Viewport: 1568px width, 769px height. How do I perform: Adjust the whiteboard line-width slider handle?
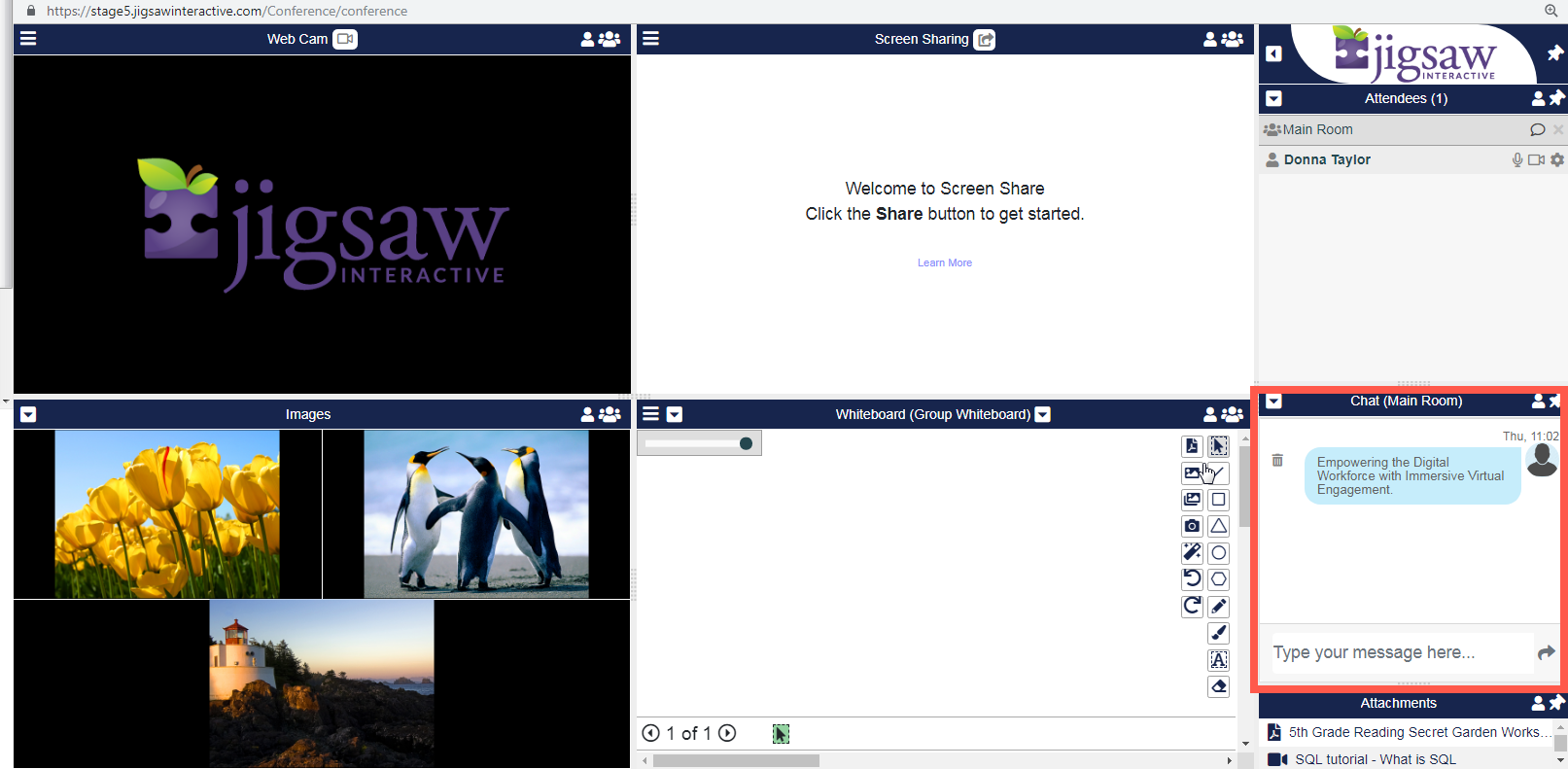(x=746, y=443)
